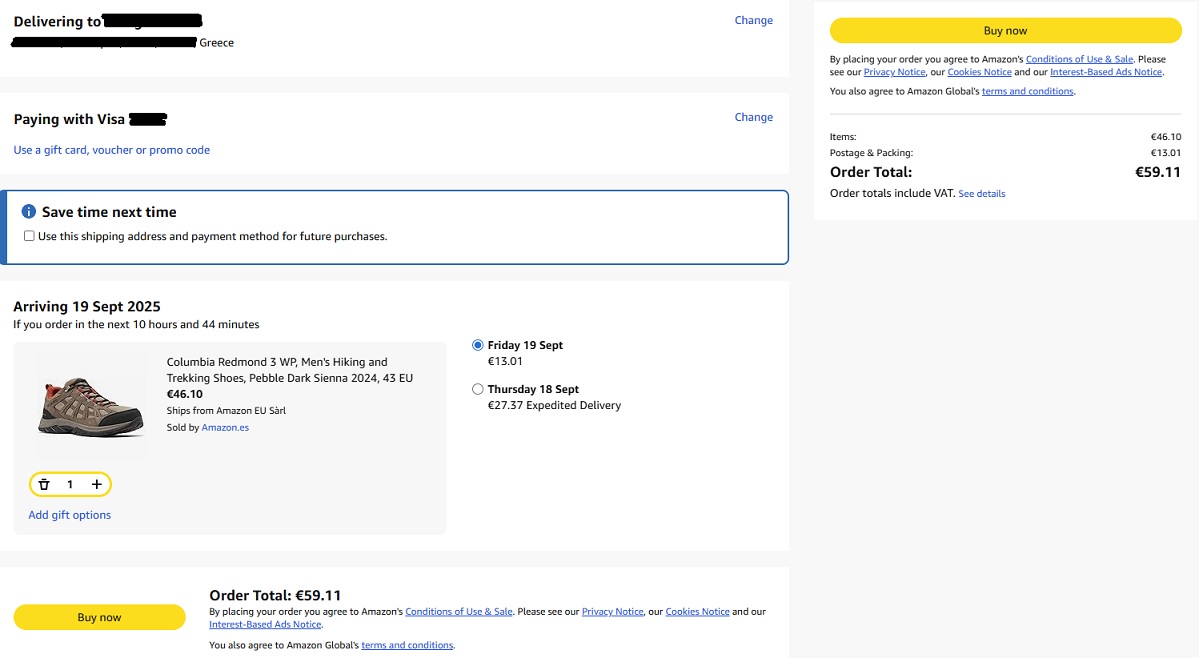The height and width of the screenshot is (658, 1199).
Task: Tick the use shipping address for future purchases checkbox
Action: pyautogui.click(x=29, y=236)
